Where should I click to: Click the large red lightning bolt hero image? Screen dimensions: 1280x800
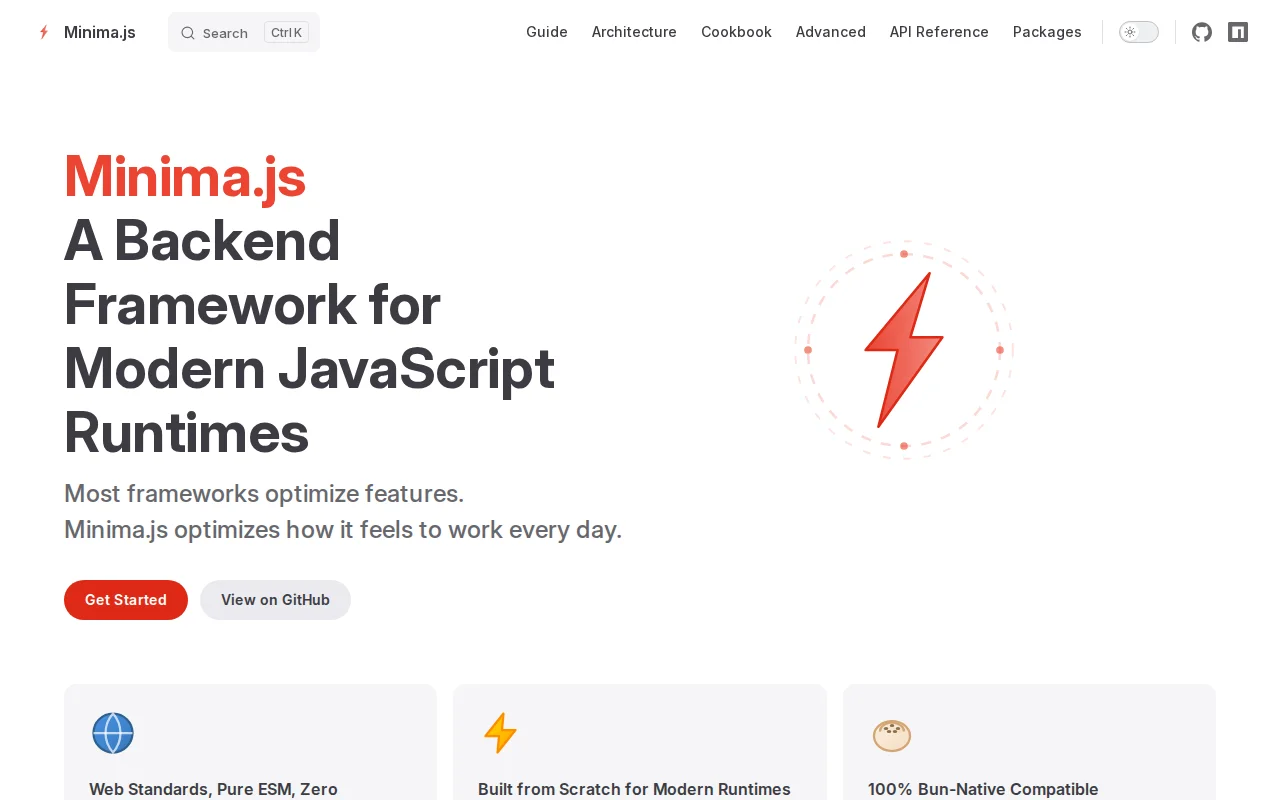[x=904, y=350]
